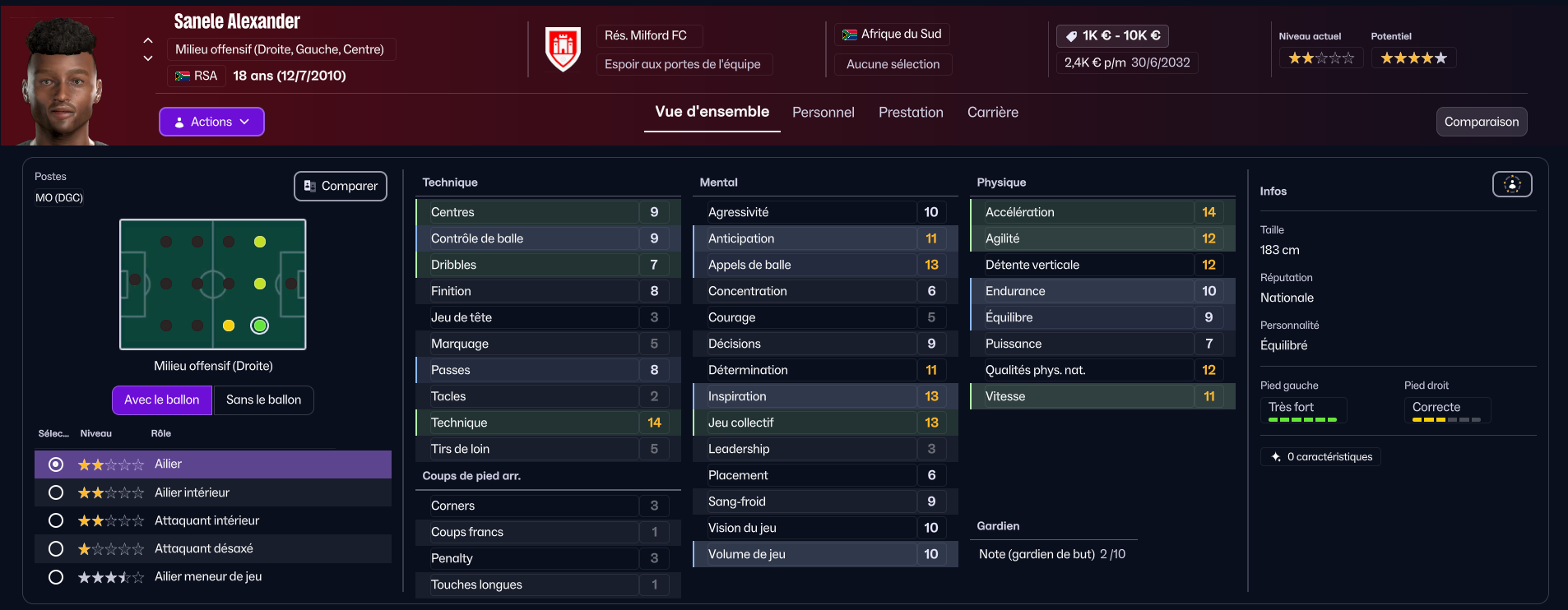Select the Ailier meneur de jeu radio button
Screen dimensions: 1568x610
point(56,577)
